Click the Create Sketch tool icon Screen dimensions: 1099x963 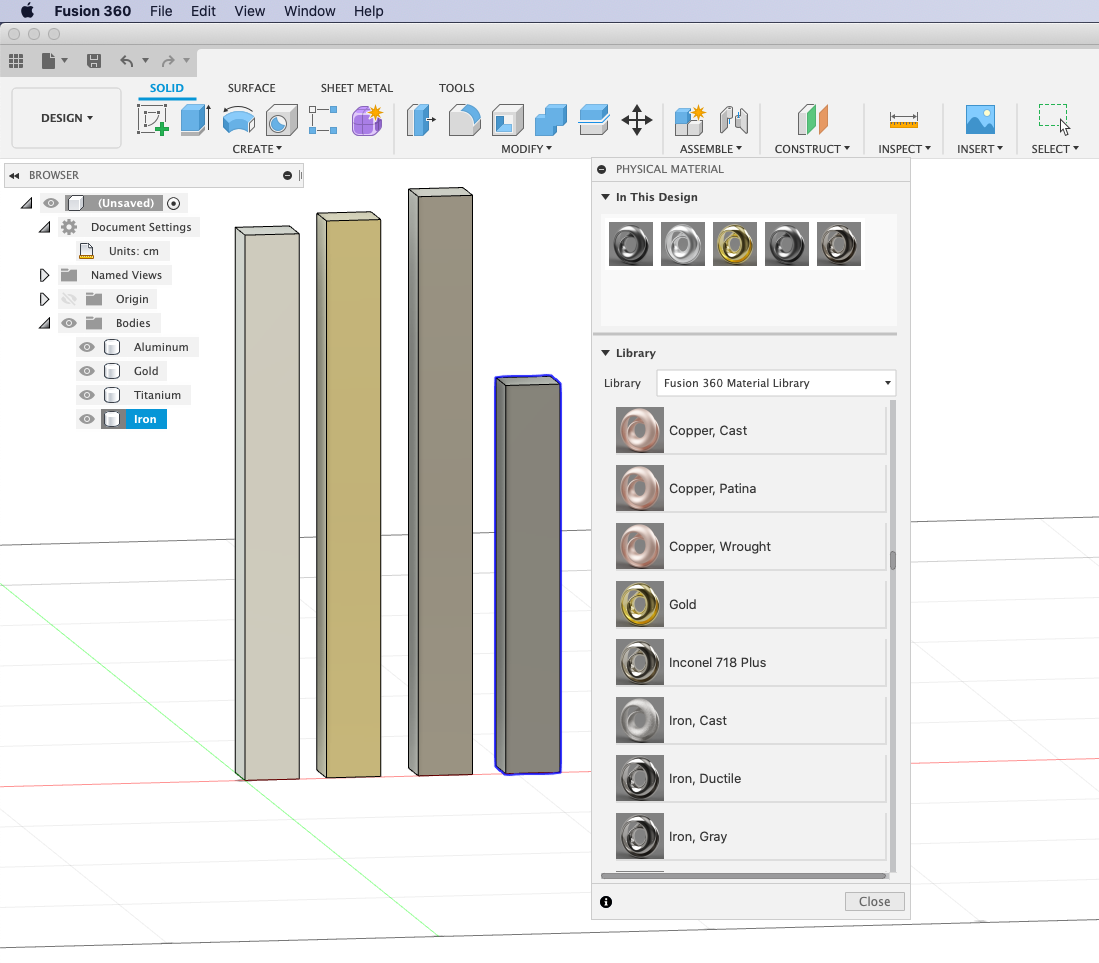point(153,120)
